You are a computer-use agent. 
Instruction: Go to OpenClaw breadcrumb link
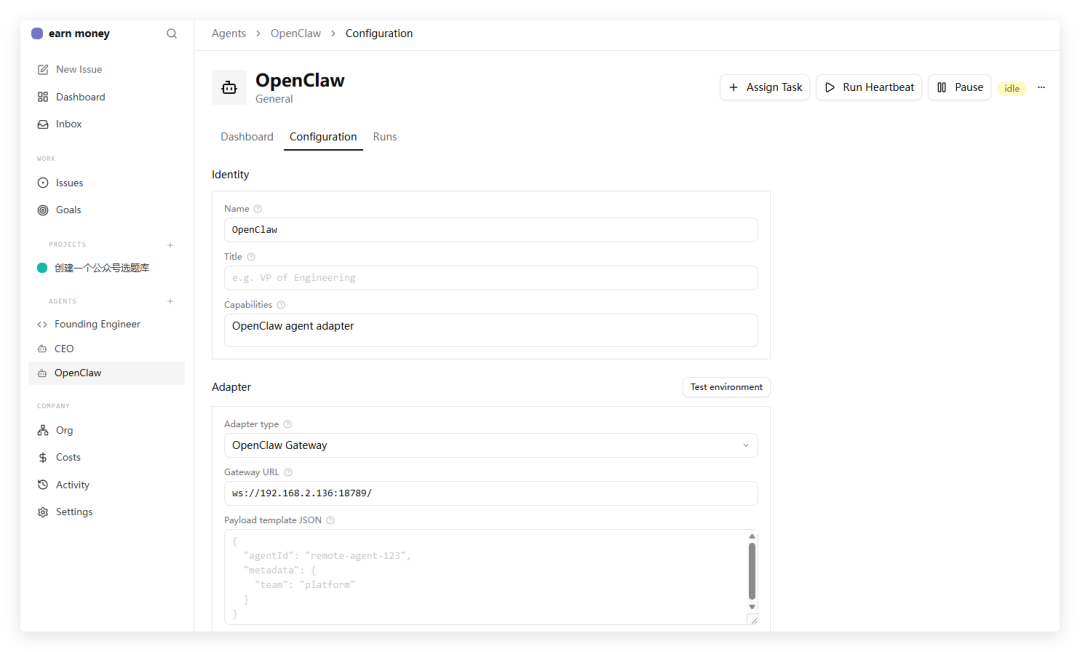click(295, 33)
